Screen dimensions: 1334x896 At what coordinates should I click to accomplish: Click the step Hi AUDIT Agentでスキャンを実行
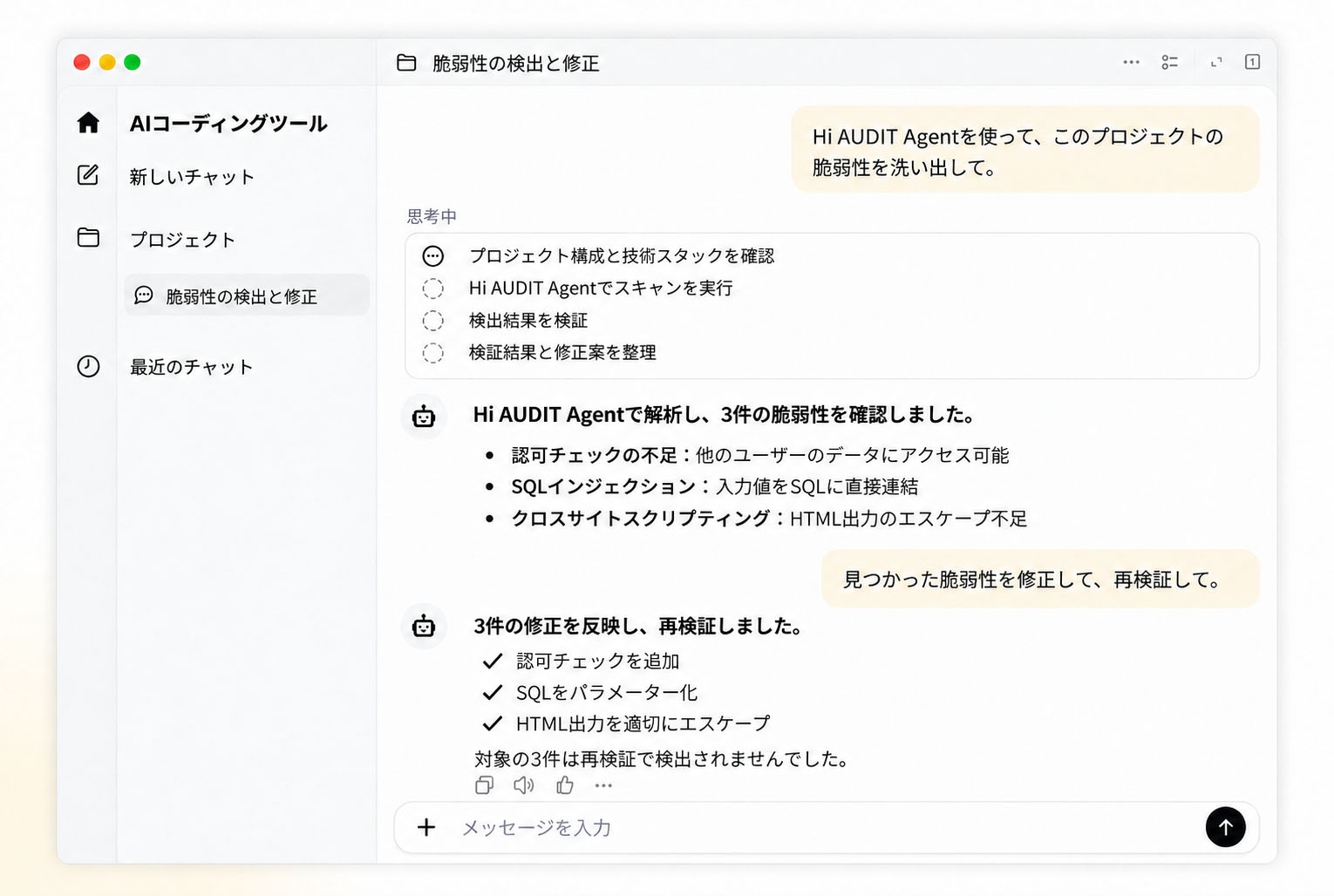[x=601, y=288]
